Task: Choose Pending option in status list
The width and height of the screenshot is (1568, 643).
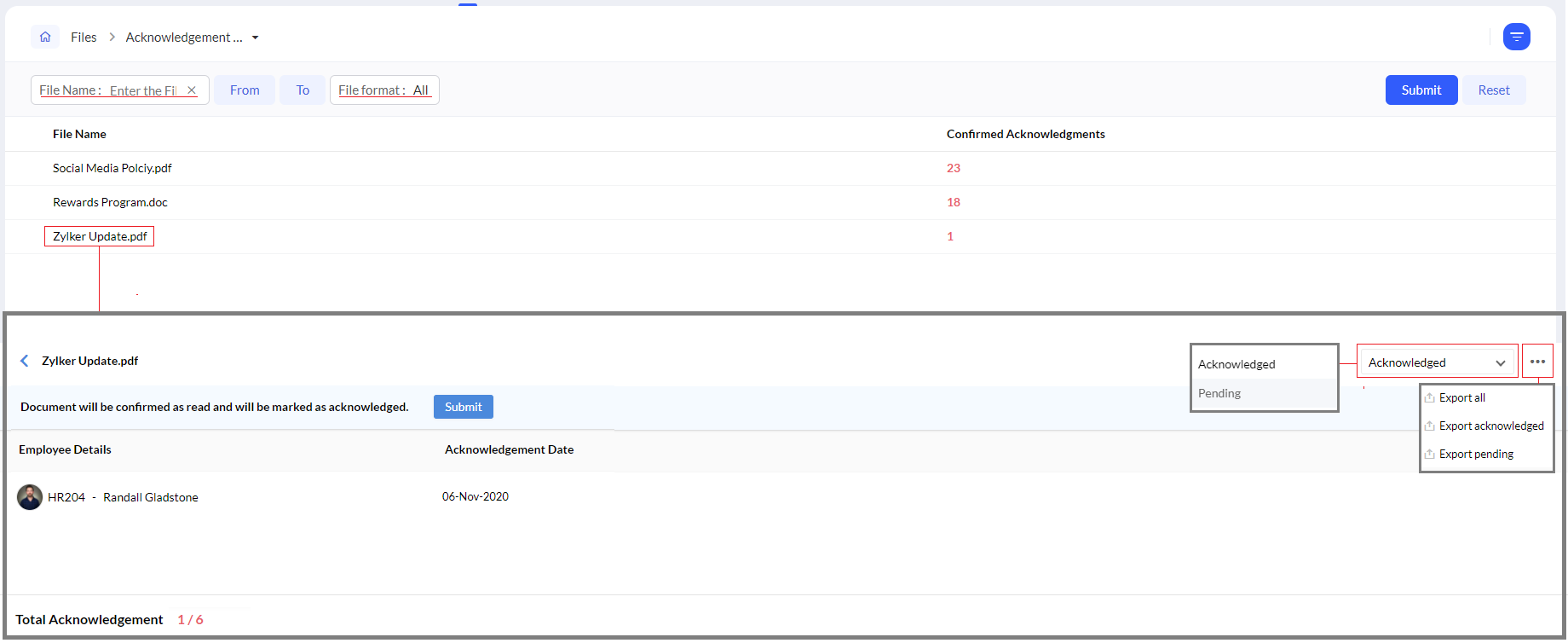Action: (1265, 393)
